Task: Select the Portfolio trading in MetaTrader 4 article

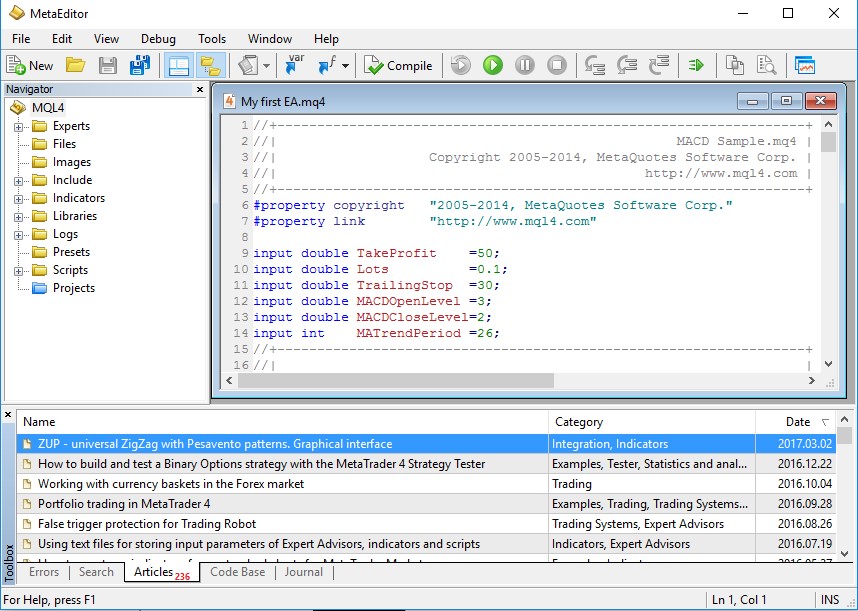Action: (124, 504)
